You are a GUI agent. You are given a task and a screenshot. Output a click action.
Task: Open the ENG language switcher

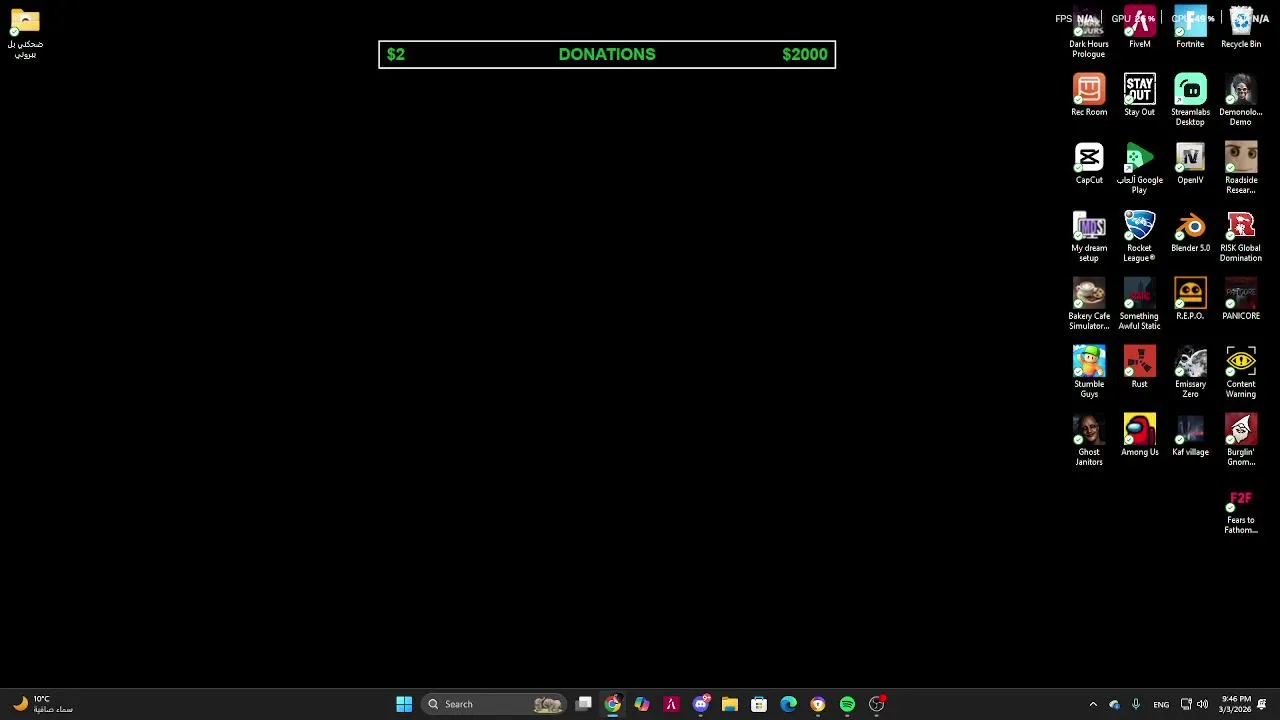point(1161,704)
